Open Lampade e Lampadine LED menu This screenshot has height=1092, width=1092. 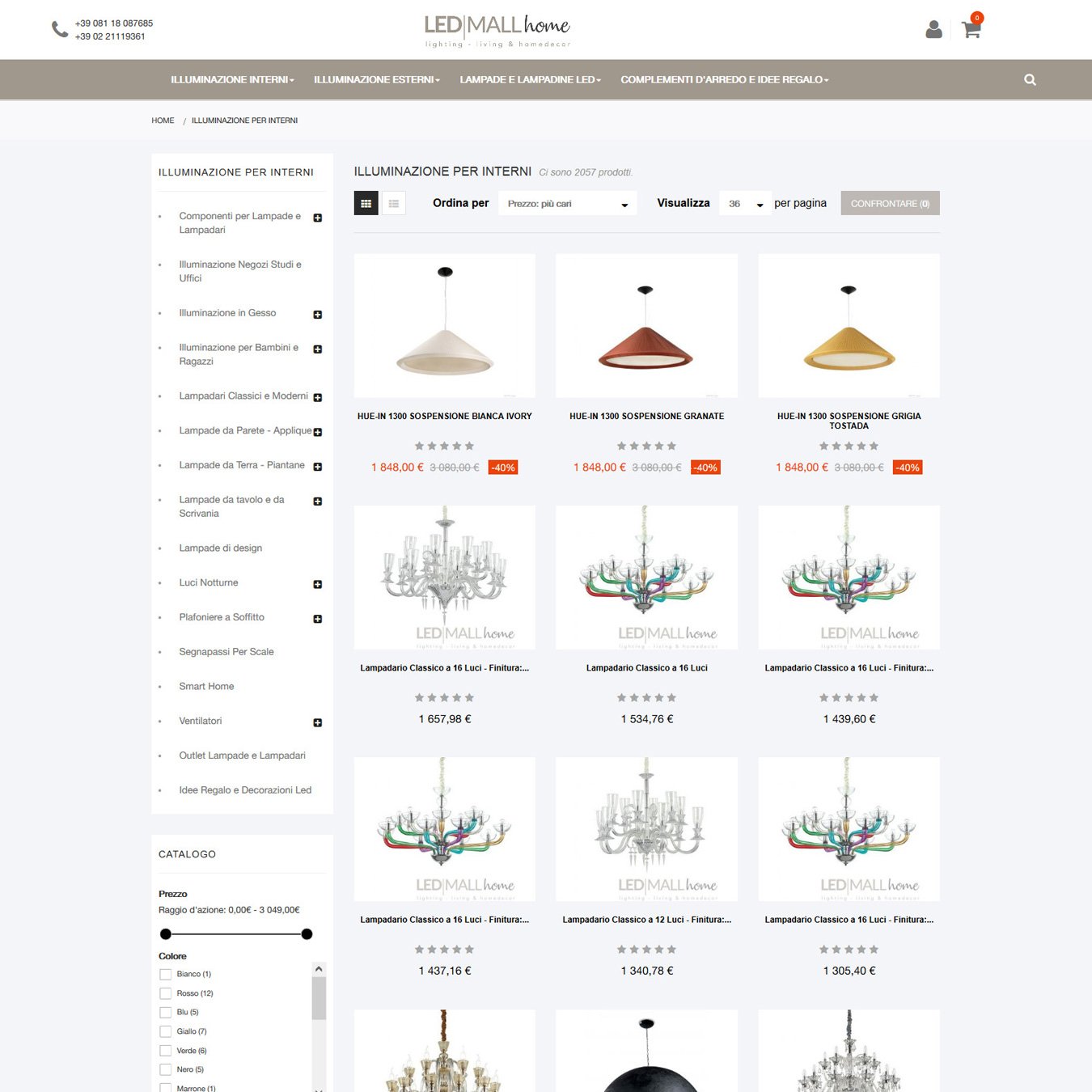click(x=531, y=79)
